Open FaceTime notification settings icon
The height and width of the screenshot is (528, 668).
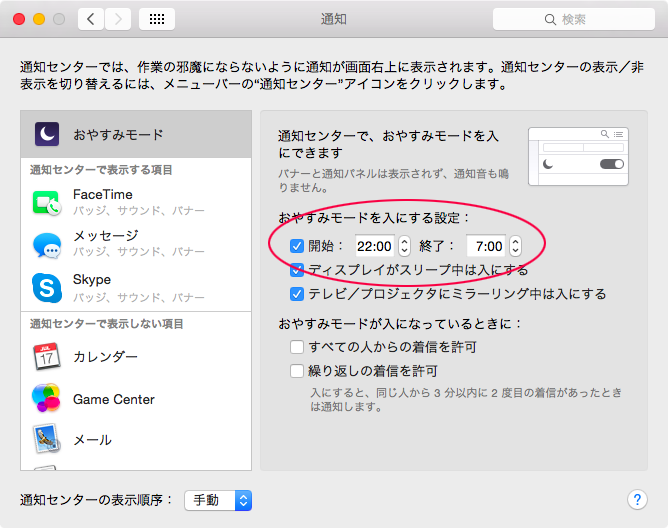[x=46, y=203]
